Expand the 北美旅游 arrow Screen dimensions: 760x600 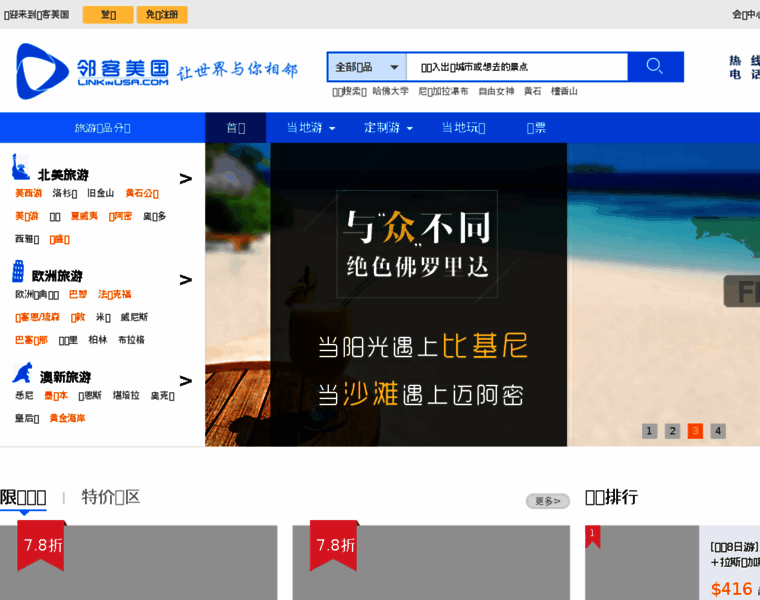coord(185,179)
